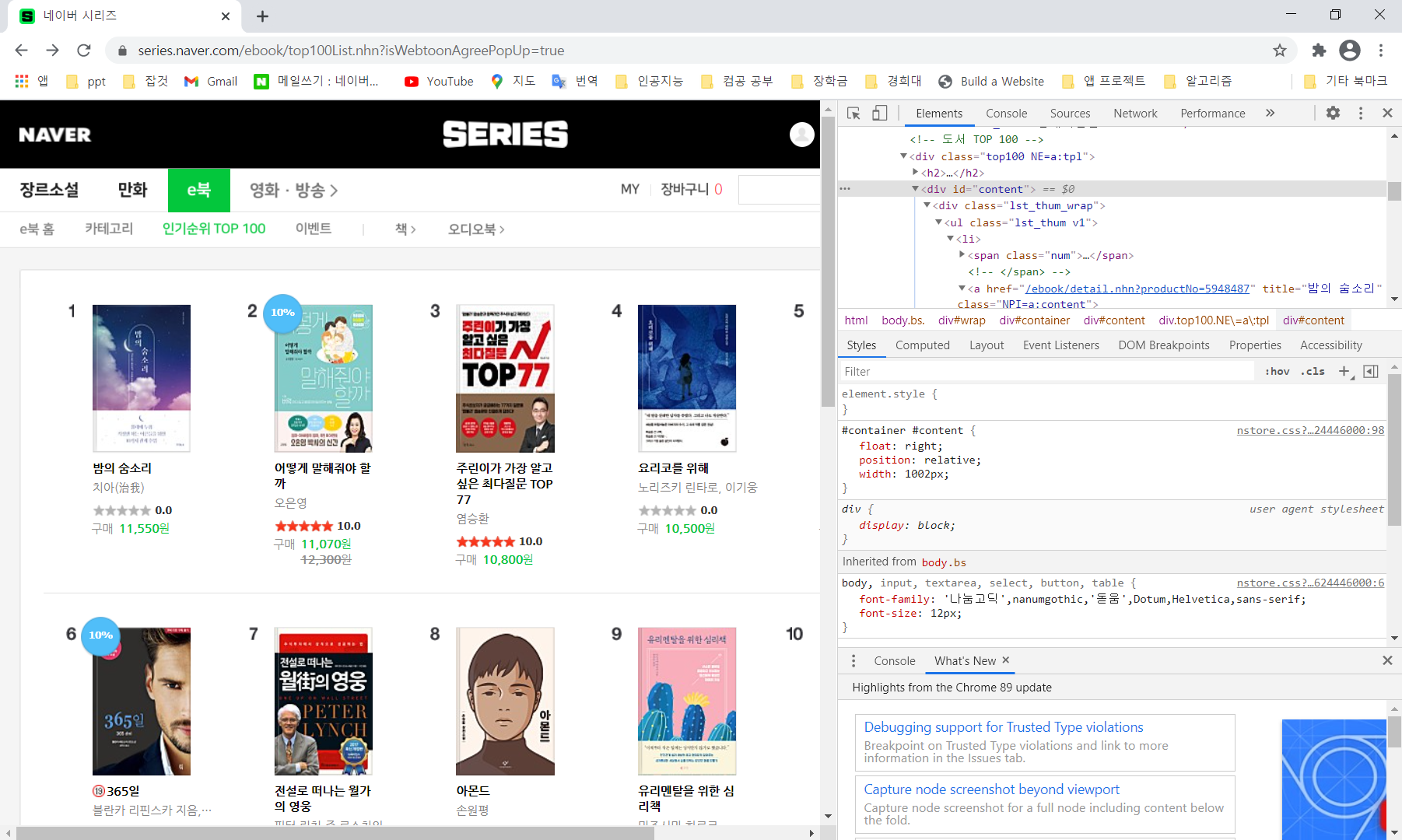Open the Chrome profile avatar
This screenshot has height=840, width=1402.
click(1350, 51)
